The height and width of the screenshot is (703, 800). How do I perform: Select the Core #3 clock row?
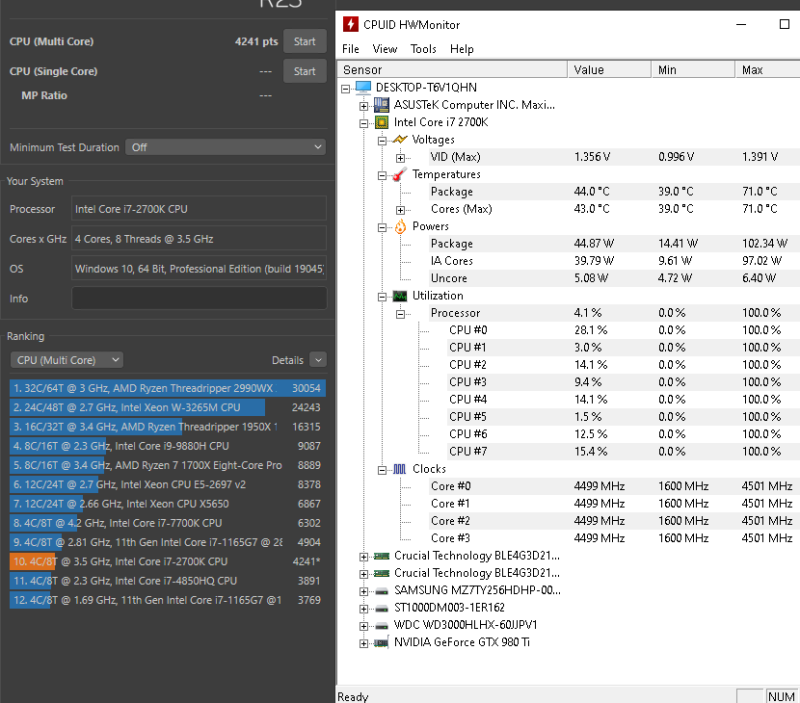[614, 538]
